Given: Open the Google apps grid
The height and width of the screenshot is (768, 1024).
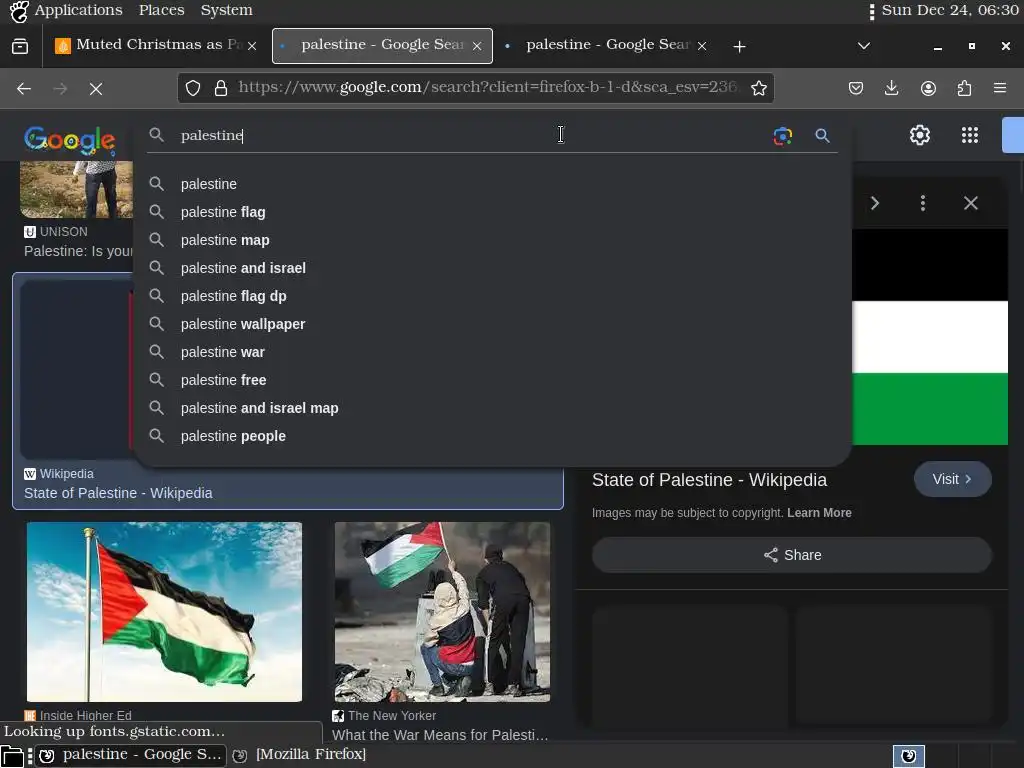Looking at the screenshot, I should coord(970,135).
